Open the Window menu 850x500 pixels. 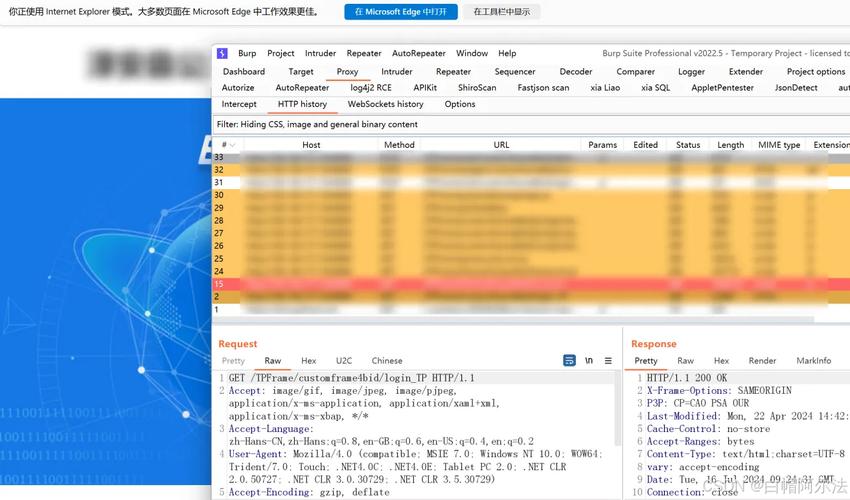[472, 53]
